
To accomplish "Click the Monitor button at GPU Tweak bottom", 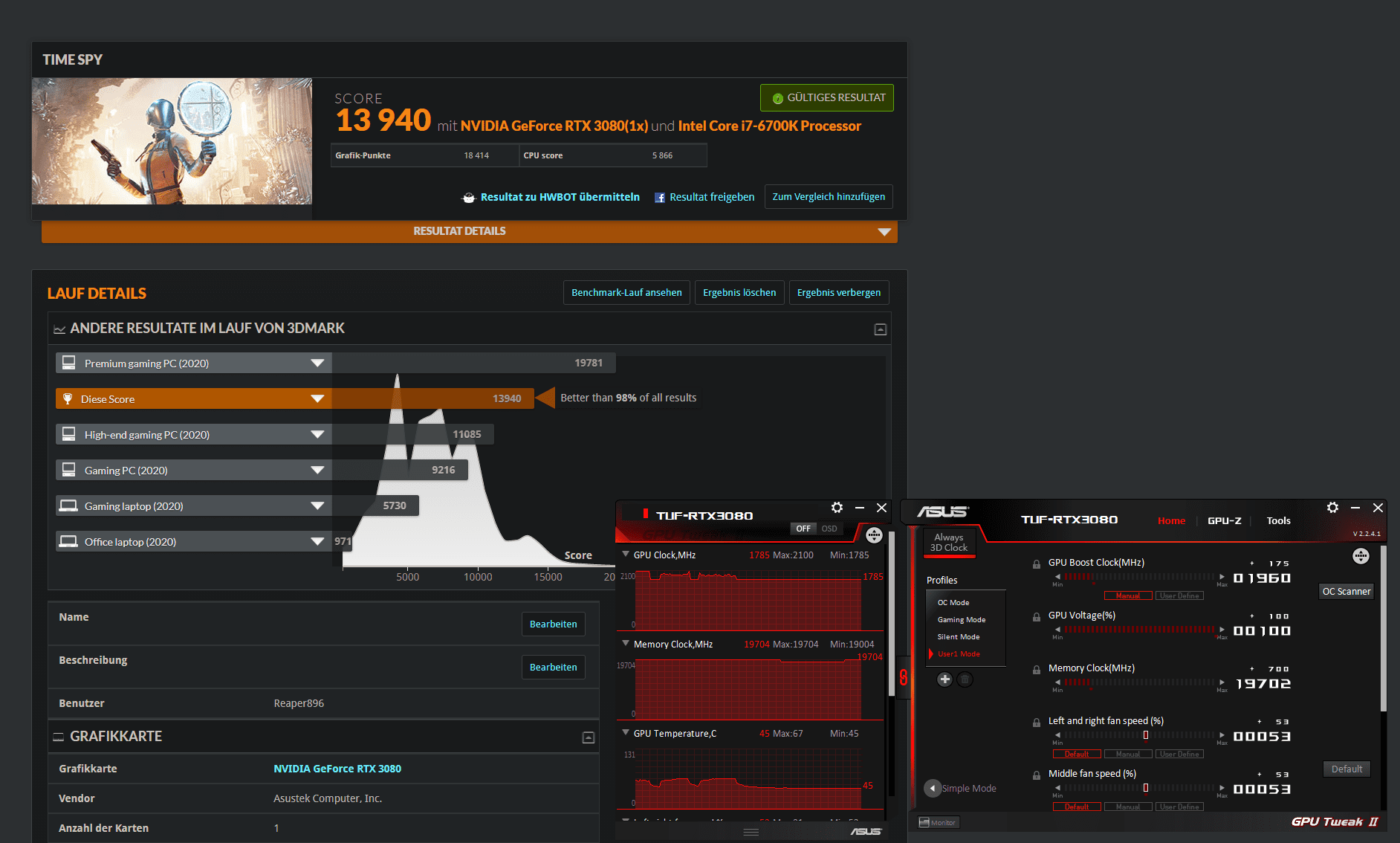I will tap(938, 822).
